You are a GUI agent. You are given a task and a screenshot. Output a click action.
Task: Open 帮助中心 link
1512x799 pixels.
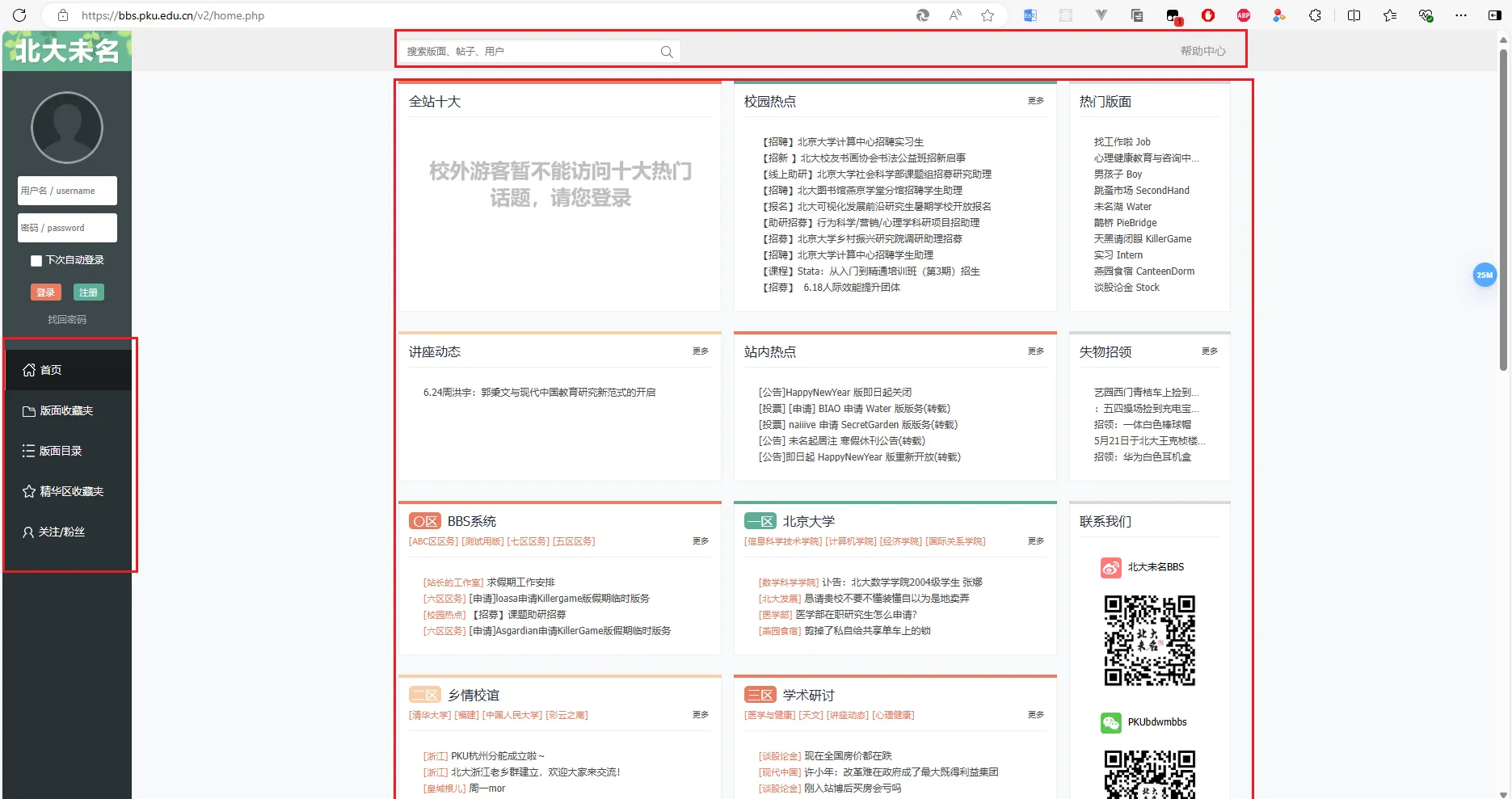pyautogui.click(x=1202, y=51)
